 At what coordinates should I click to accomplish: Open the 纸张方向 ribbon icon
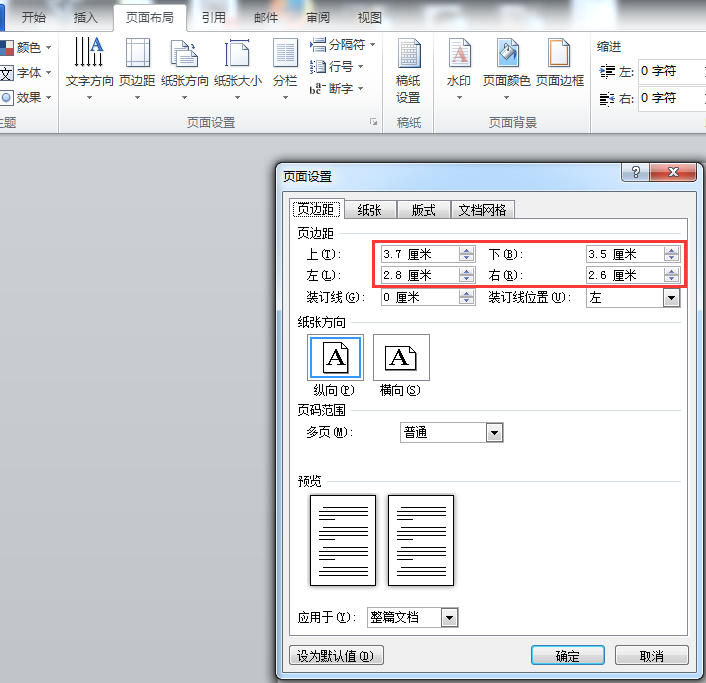185,68
